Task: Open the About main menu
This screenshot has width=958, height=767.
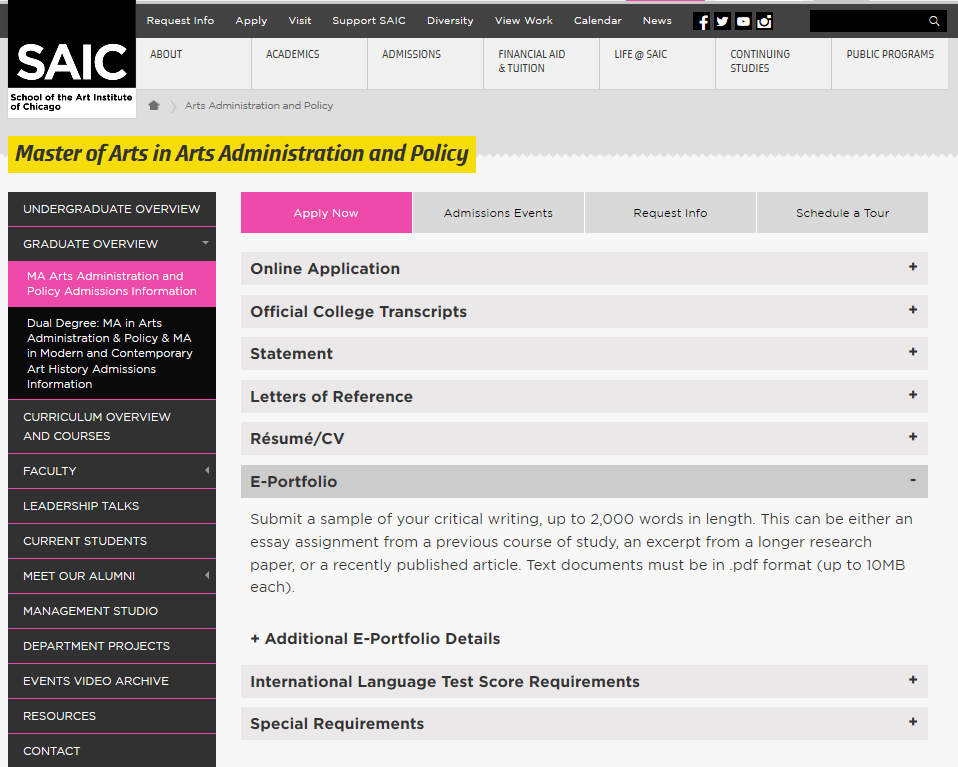Action: (x=193, y=64)
